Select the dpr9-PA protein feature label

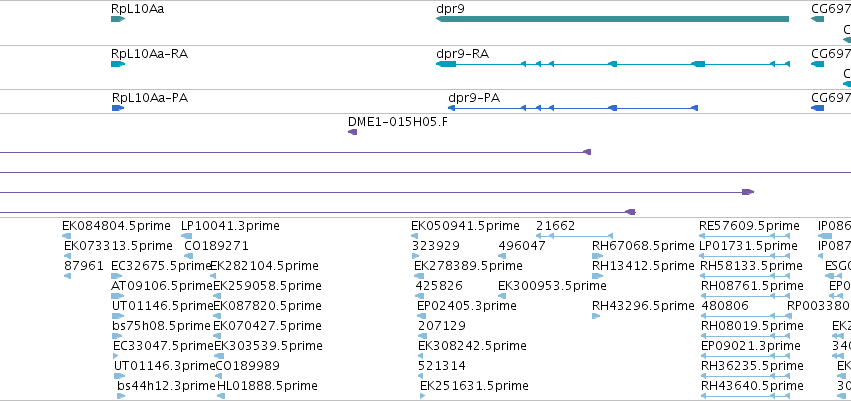tap(474, 98)
